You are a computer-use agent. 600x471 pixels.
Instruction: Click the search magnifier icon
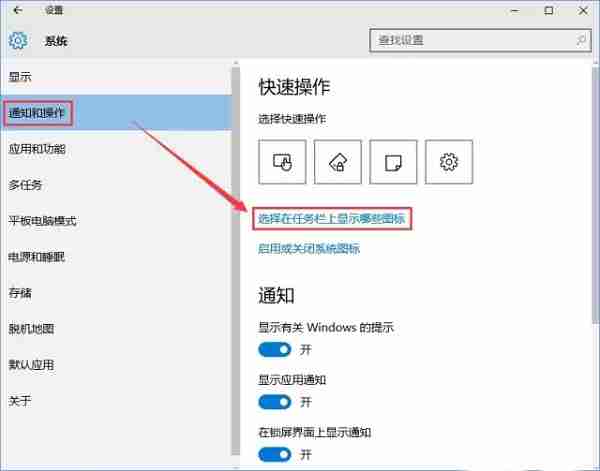[x=581, y=40]
